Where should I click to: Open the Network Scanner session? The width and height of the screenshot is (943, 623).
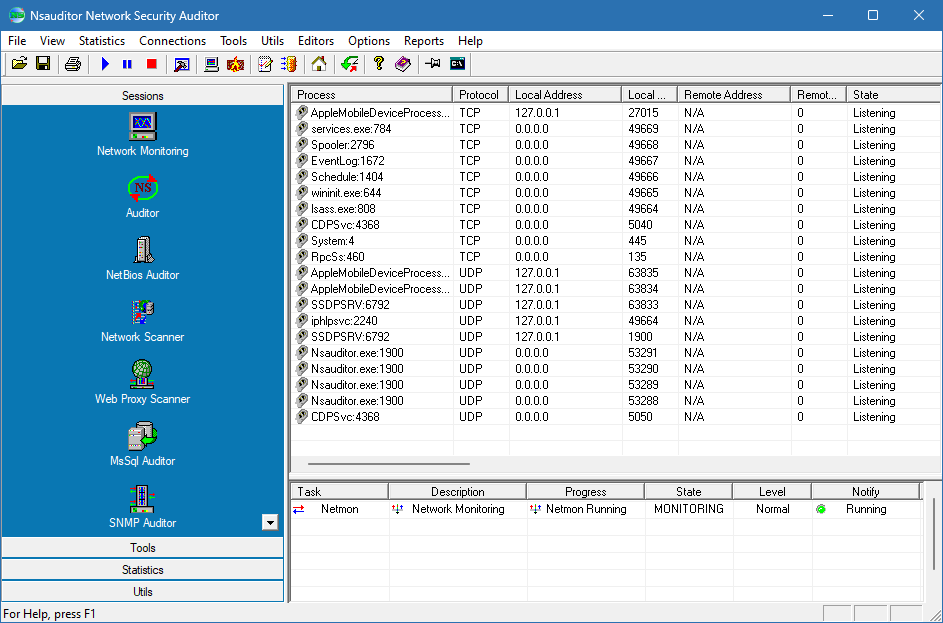click(143, 321)
